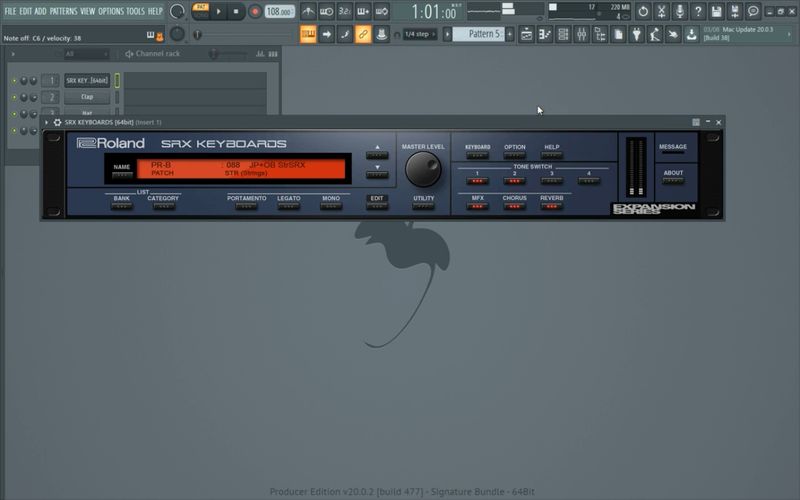Click the red Record button
The width and height of the screenshot is (800, 500).
point(255,11)
